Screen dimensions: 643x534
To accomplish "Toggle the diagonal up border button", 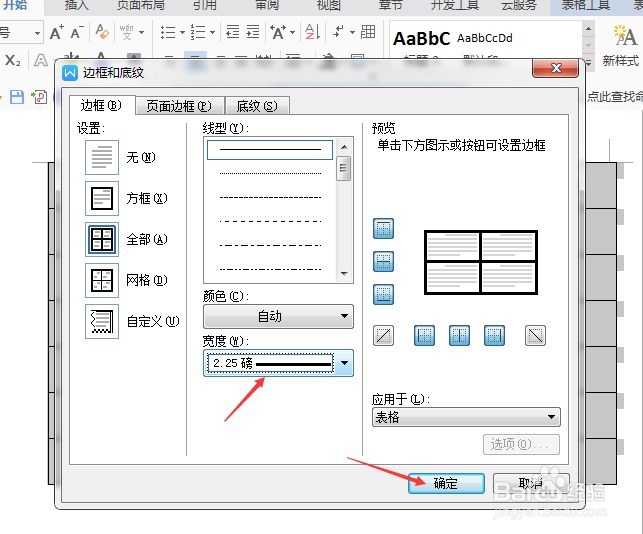I will click(383, 335).
